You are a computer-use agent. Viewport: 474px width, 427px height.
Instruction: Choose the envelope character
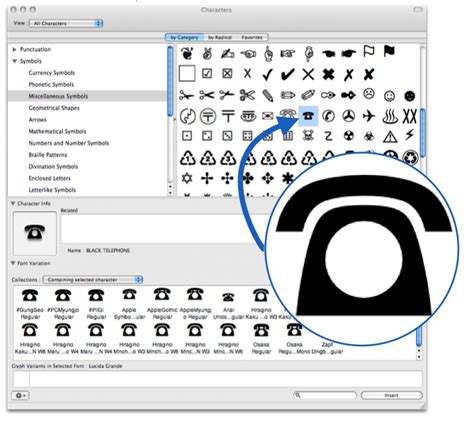(x=268, y=116)
